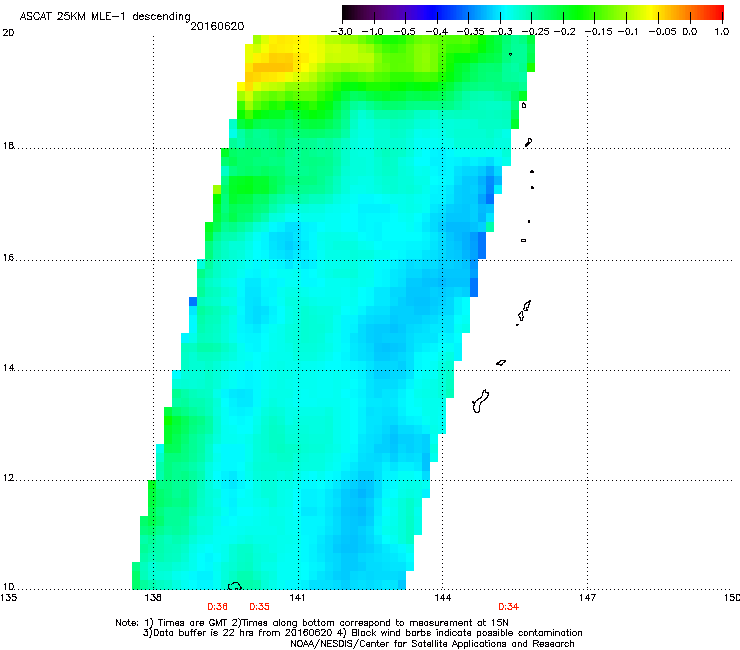
Task: Click the red D:36 time label
Action: [x=218, y=607]
